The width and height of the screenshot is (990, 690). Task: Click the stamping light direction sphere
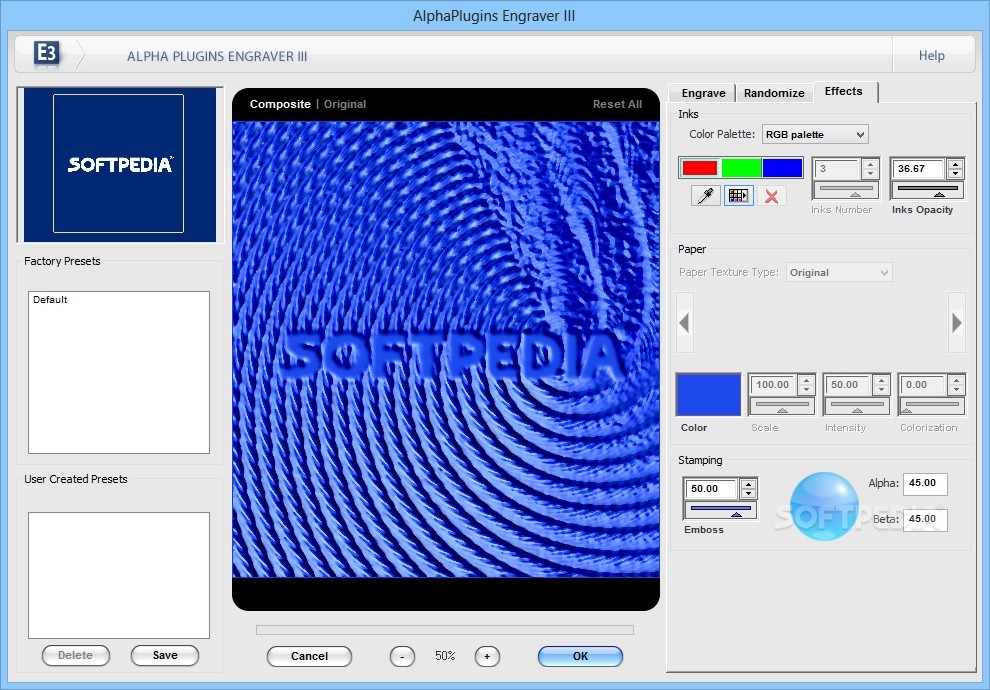click(x=823, y=506)
